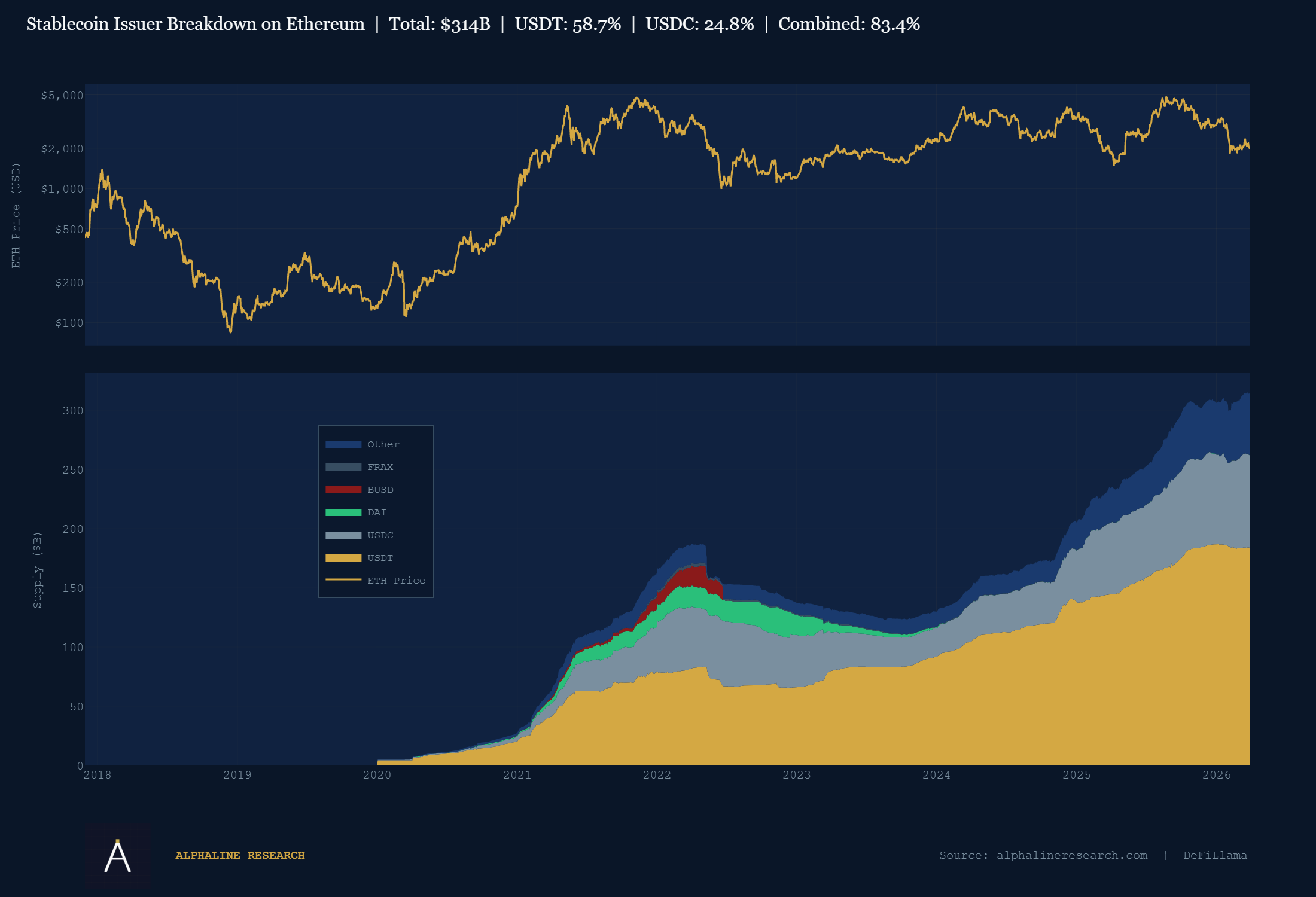The image size is (1316, 897).
Task: Select the BUSD red legend swatch
Action: coord(344,489)
